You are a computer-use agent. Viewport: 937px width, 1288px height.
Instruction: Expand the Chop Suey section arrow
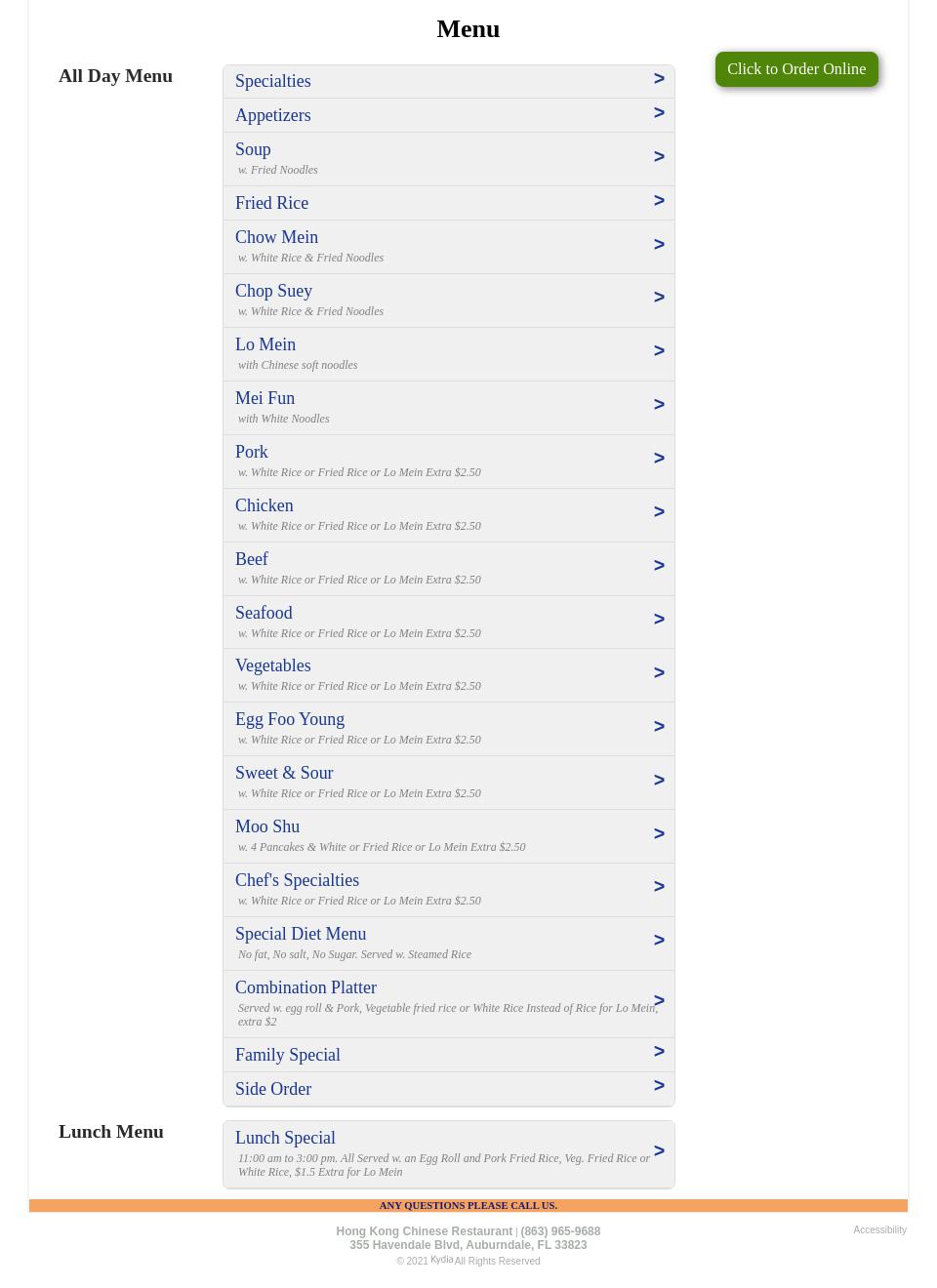point(659,298)
